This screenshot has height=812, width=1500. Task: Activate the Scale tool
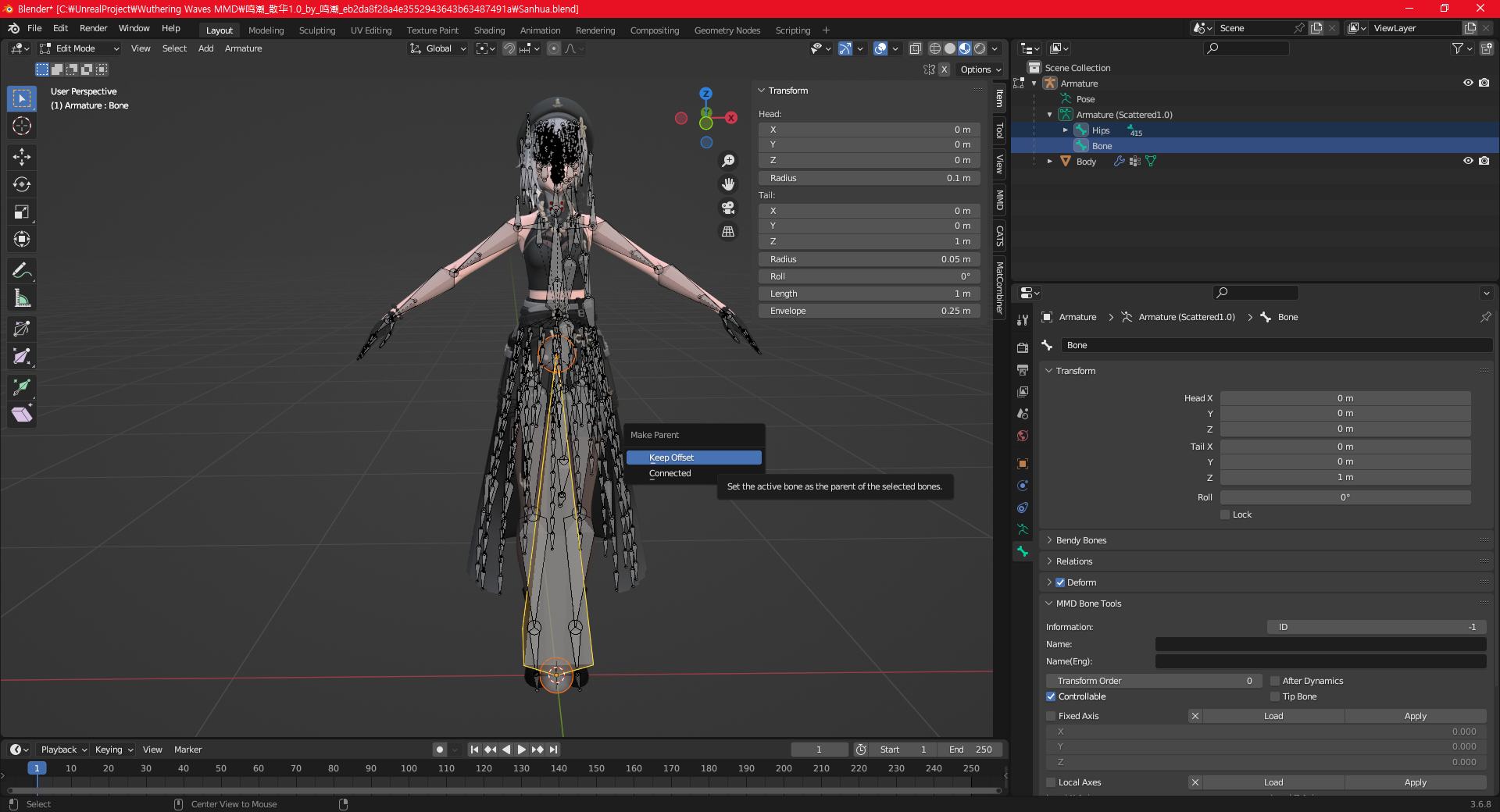click(x=22, y=212)
